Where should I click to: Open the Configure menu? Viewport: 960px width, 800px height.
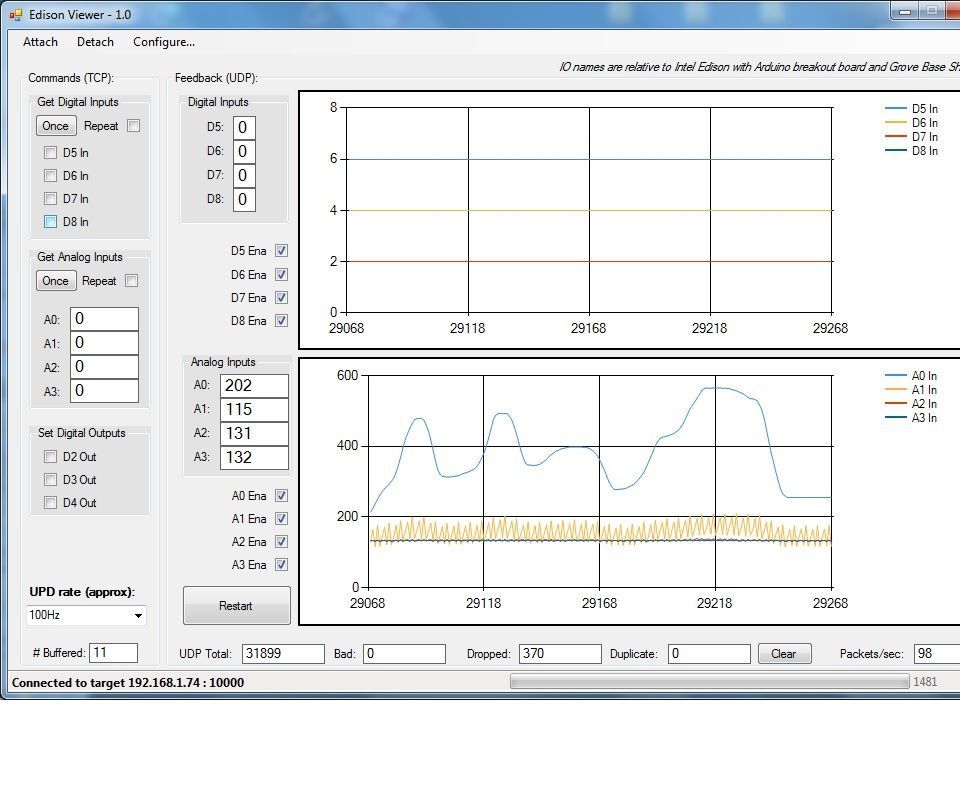(163, 42)
